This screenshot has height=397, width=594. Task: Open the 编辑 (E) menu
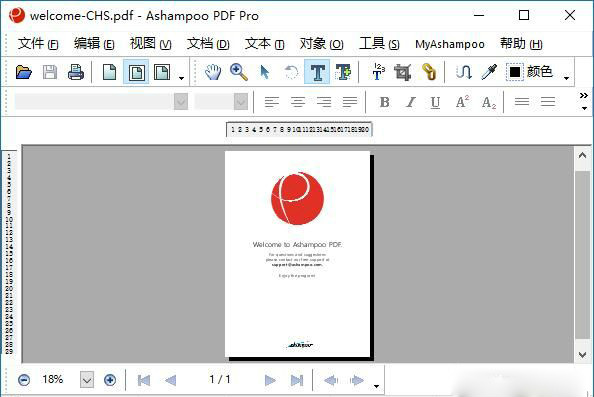click(94, 44)
